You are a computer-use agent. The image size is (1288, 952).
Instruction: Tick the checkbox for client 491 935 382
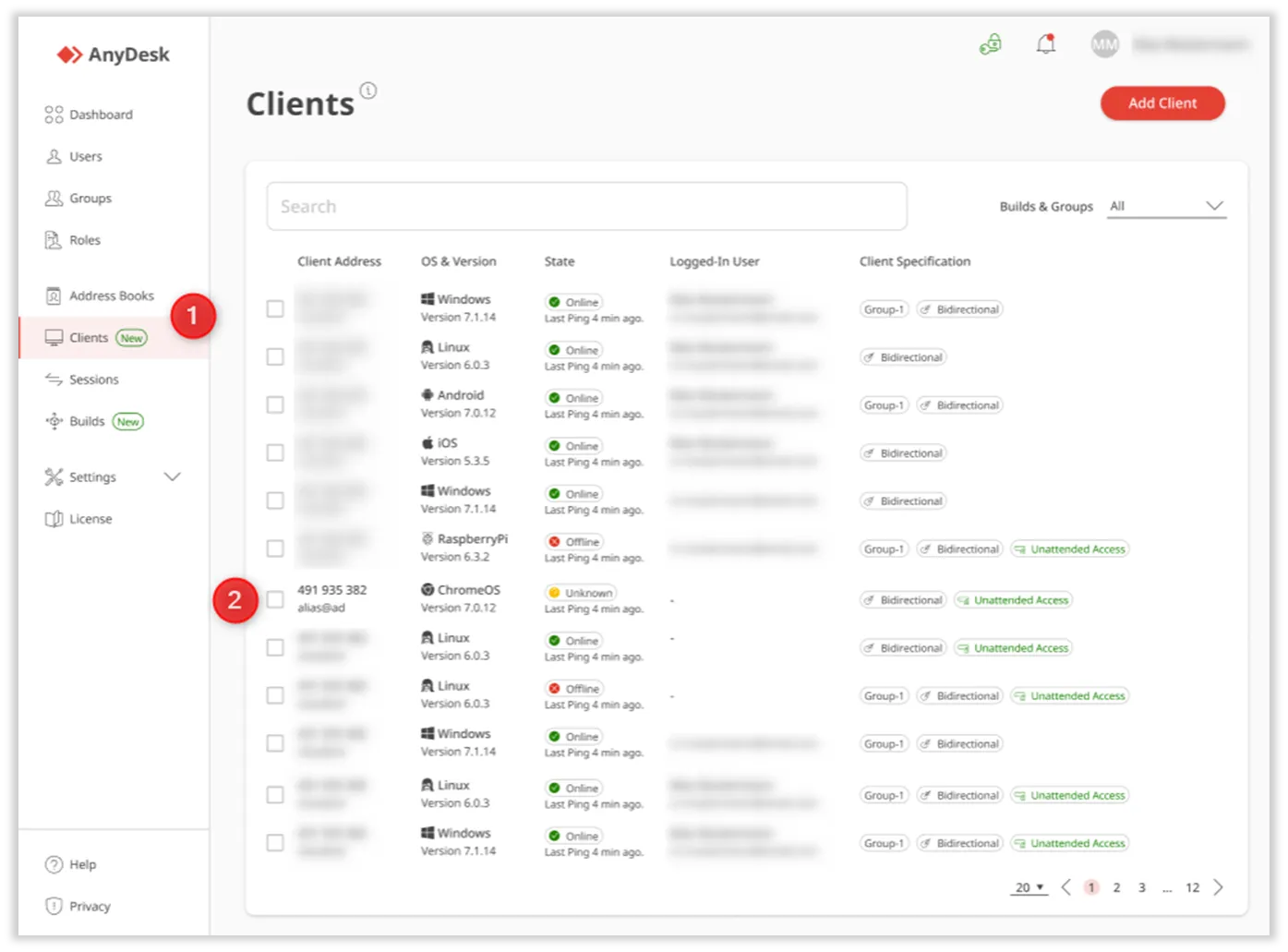pos(275,599)
